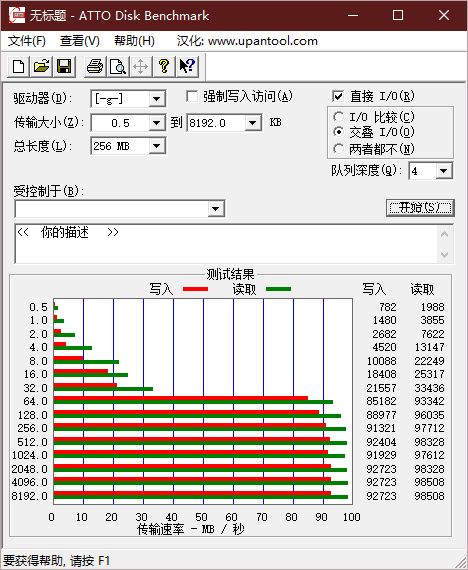Save results using the floppy disk icon

[64, 67]
